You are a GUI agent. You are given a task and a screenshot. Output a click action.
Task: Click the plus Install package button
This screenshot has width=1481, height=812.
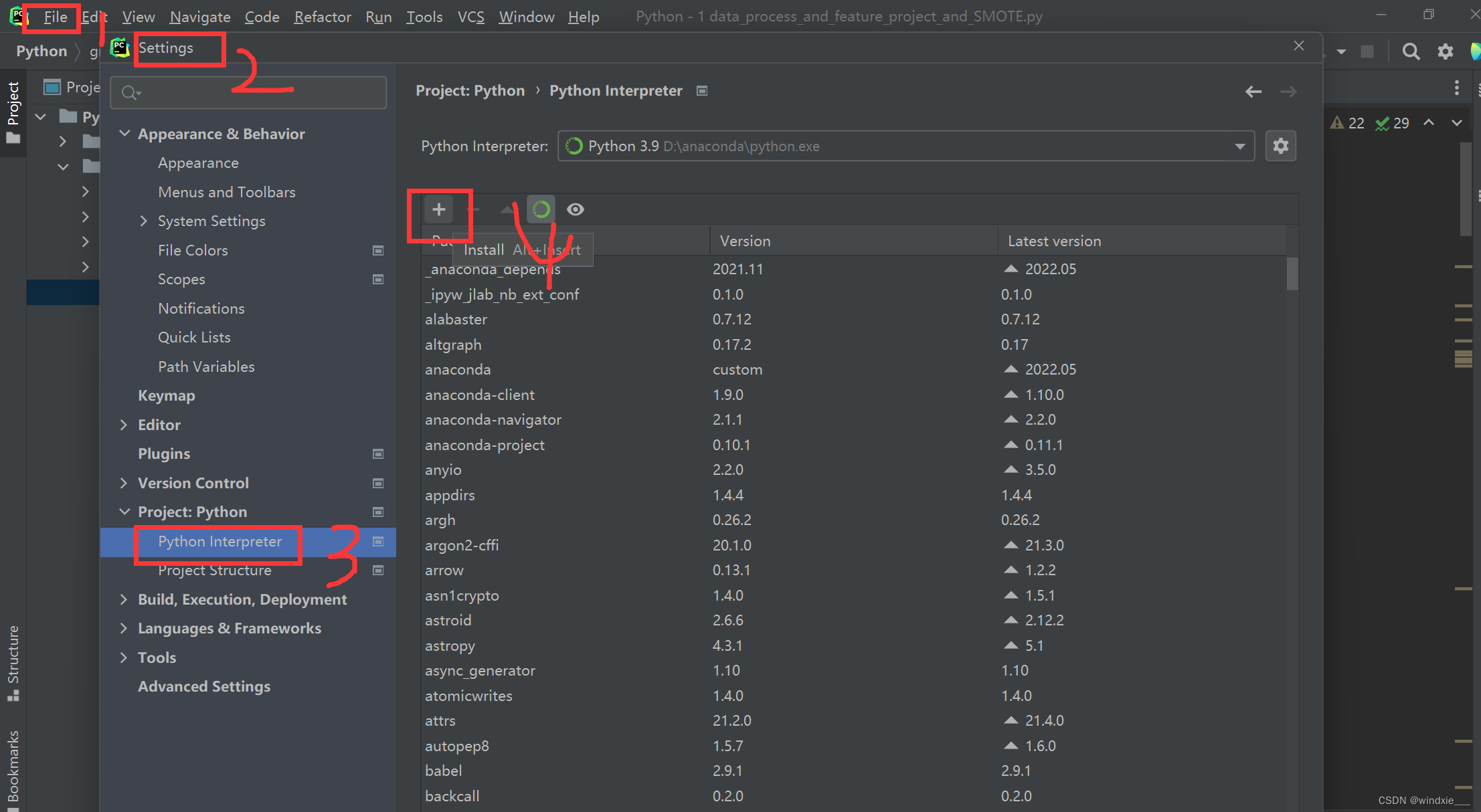point(438,210)
